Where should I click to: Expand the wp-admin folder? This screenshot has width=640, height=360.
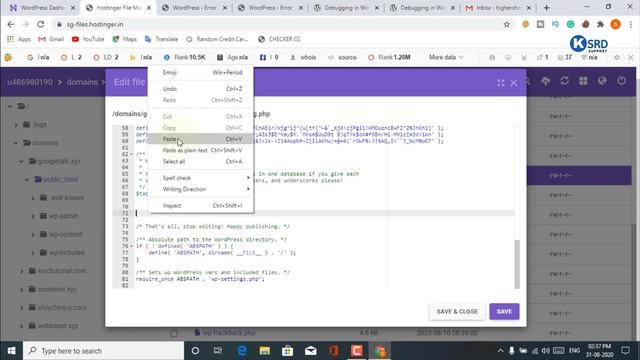click(33, 216)
